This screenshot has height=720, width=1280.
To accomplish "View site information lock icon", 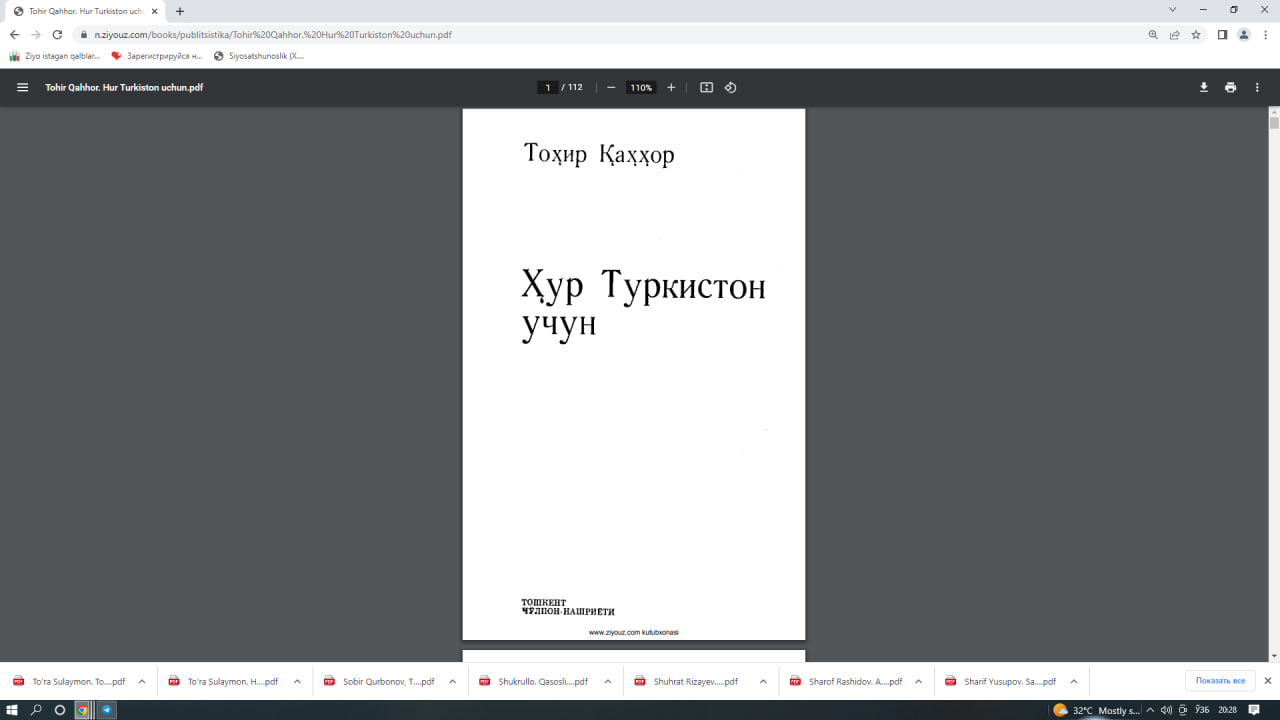I will (83, 34).
